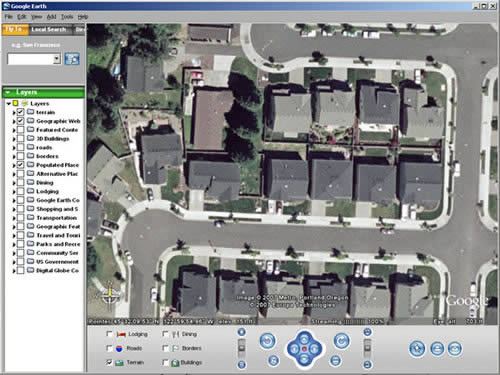Pan the map left with the navigation arrow
500x375 pixels.
pos(294,349)
